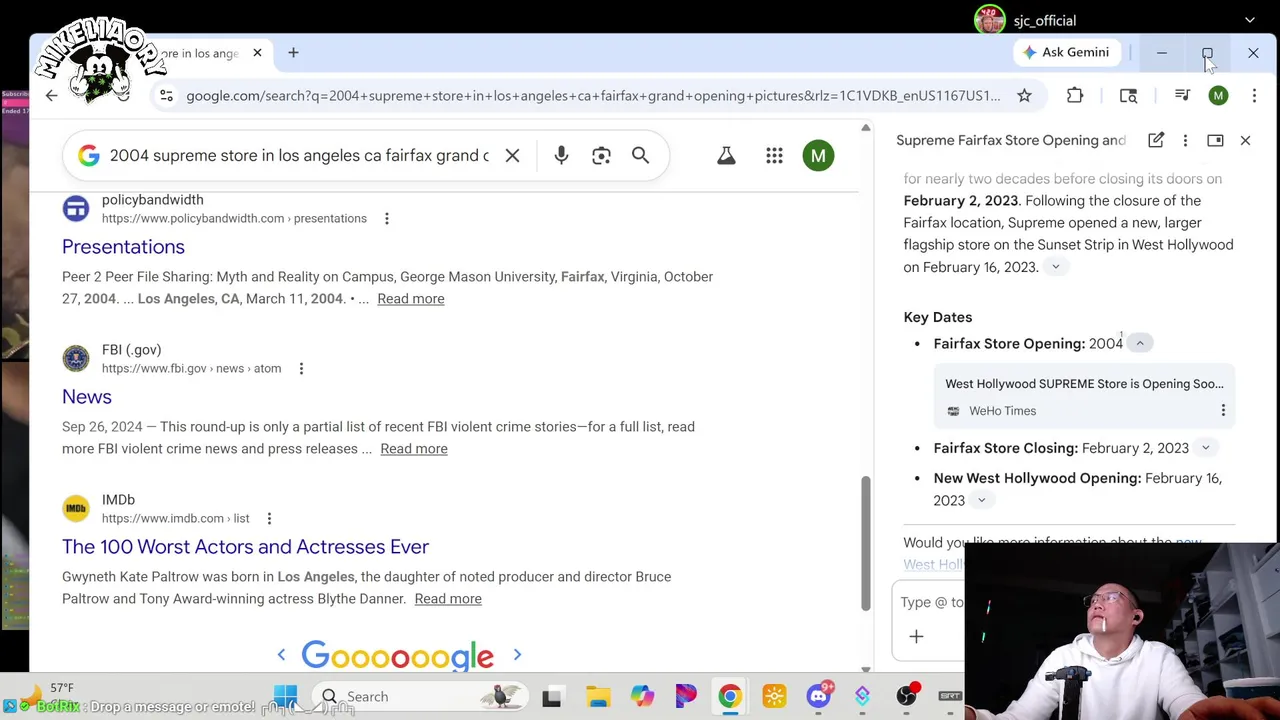Viewport: 1280px width, 720px height.
Task: Click the Gemini message input box
Action: pyautogui.click(x=932, y=603)
